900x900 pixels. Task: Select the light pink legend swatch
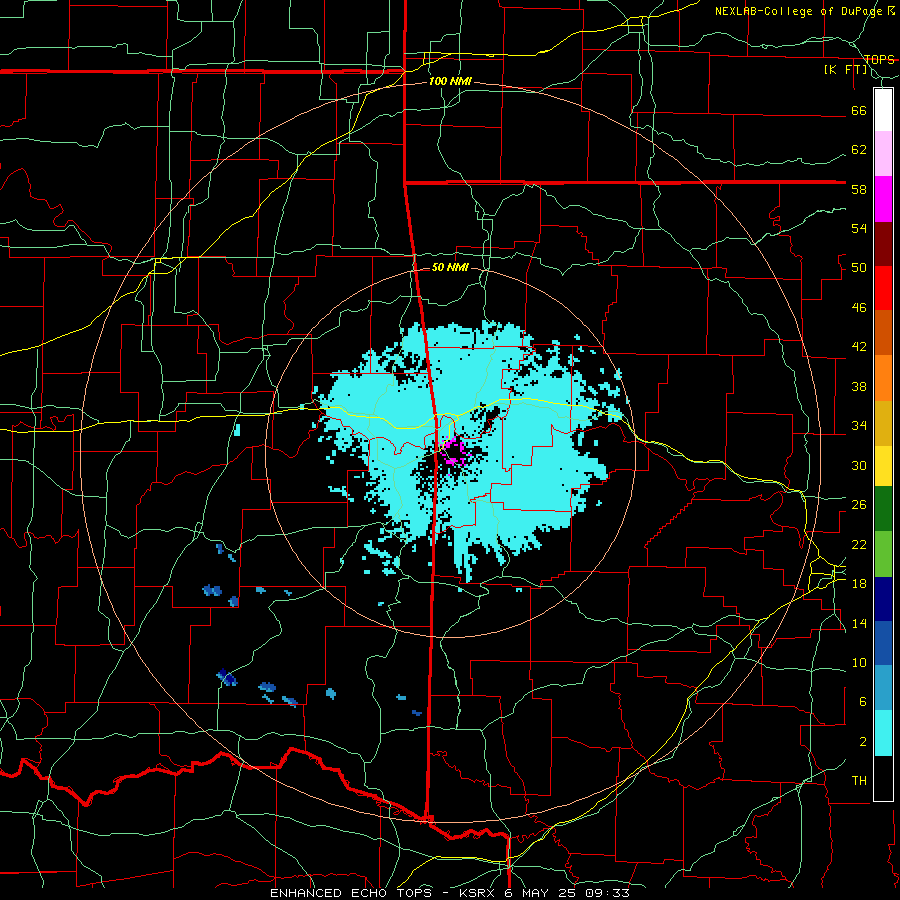(883, 154)
